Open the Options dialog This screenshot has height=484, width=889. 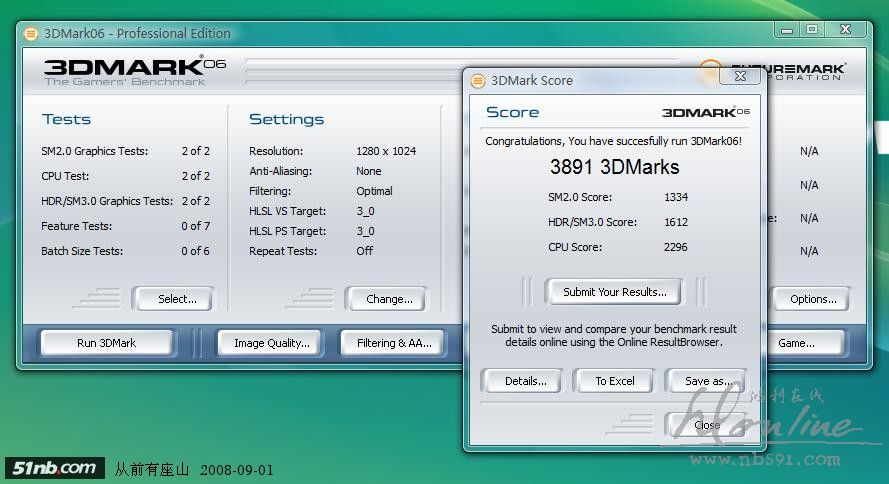click(812, 298)
